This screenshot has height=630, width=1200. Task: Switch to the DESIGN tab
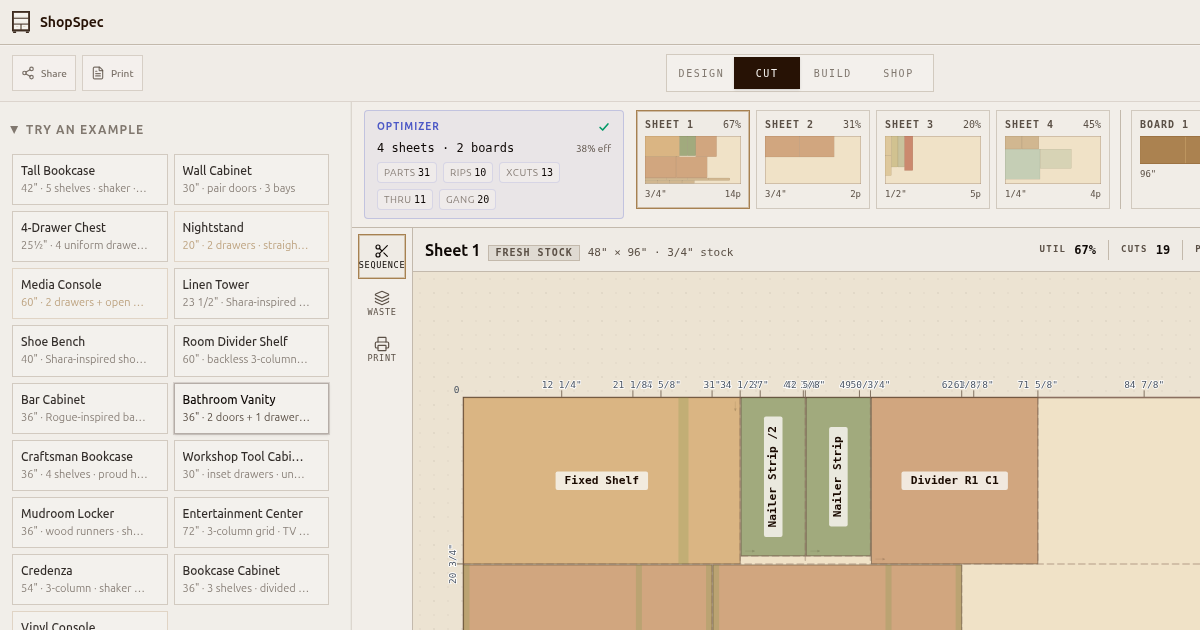tap(701, 73)
